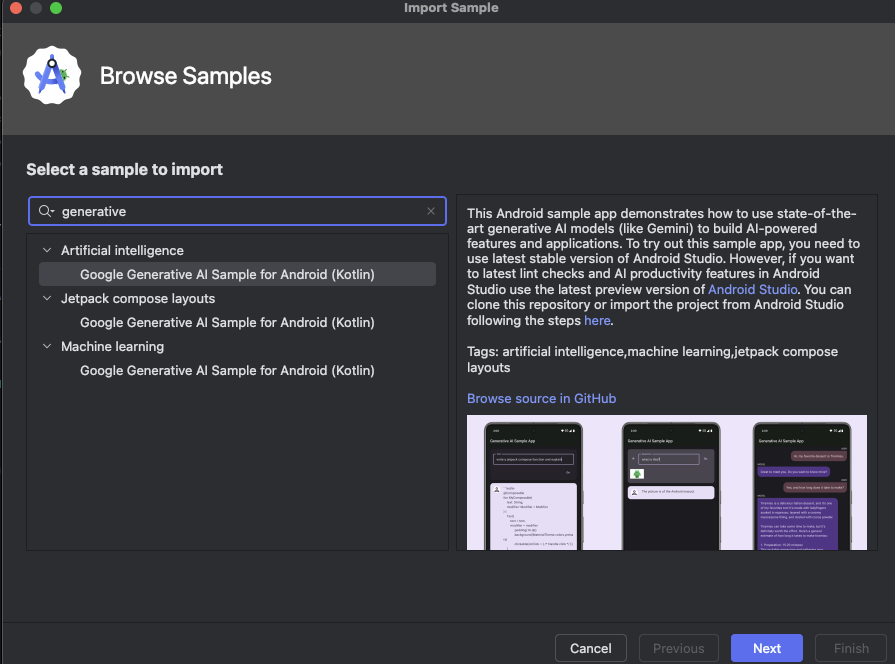
Task: Click the search magnifier icon in the field
Action: 45,211
